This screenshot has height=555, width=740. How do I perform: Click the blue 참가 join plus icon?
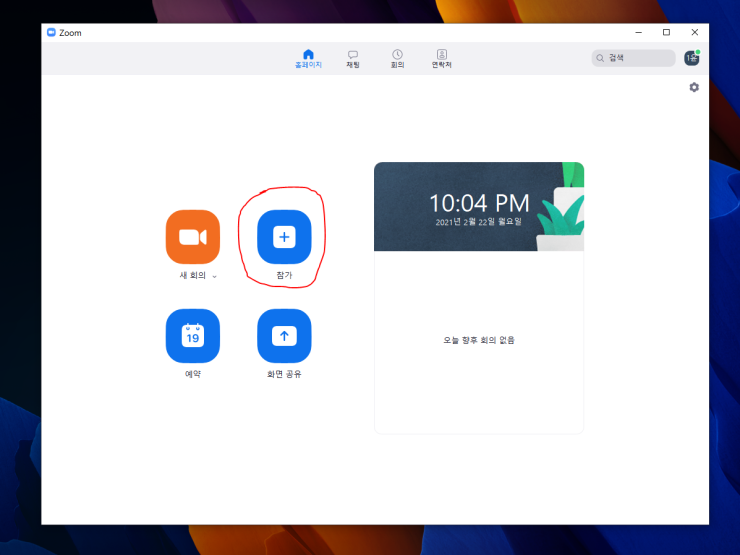pos(284,237)
